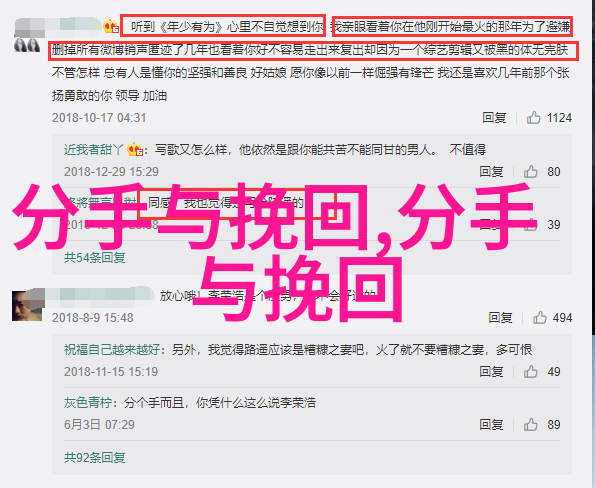Click the crown badge by the first commenter's name
The width and height of the screenshot is (595, 488).
tap(111, 27)
